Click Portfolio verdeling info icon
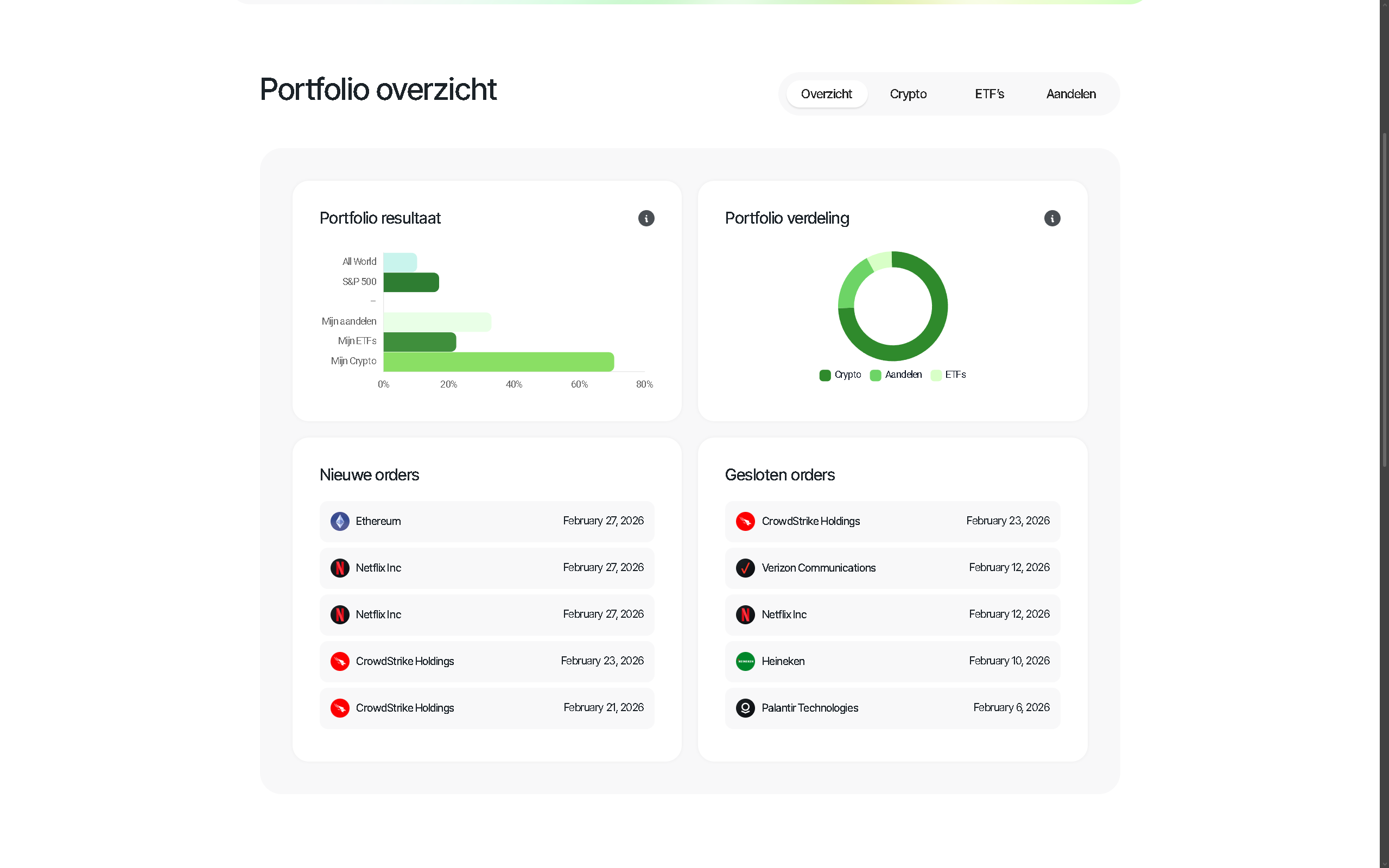The height and width of the screenshot is (868, 1389). 1051,218
